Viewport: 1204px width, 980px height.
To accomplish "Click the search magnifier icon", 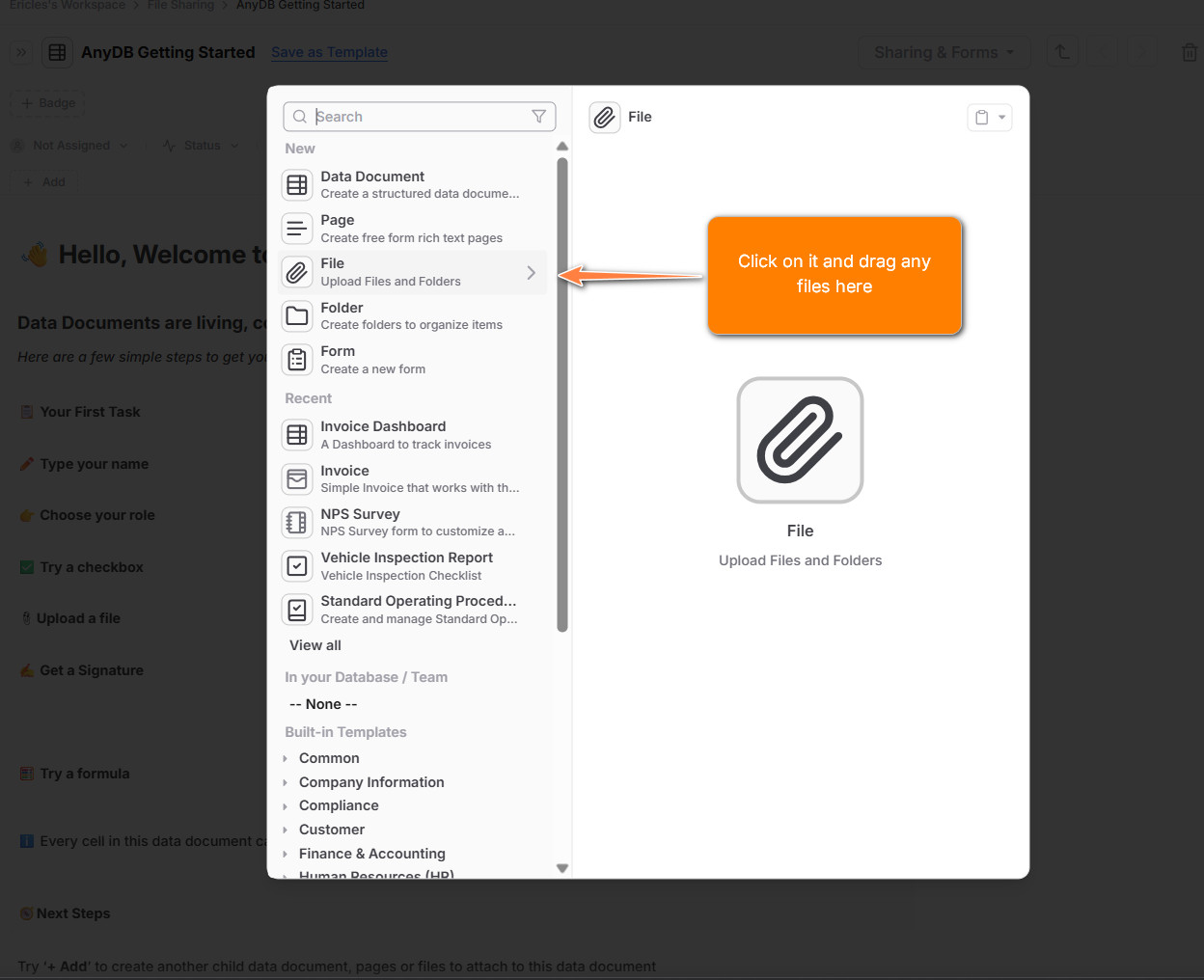I will 300,117.
